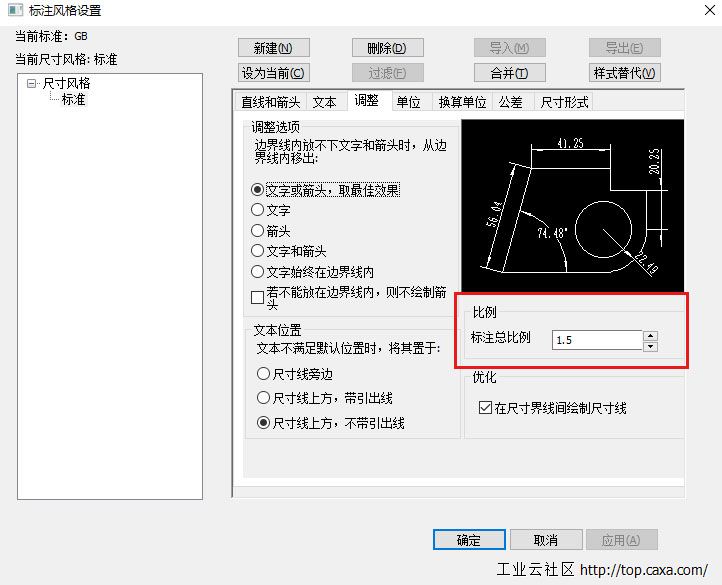The height and width of the screenshot is (585, 722).
Task: Click the 标注总比例 value field
Action: 597,340
